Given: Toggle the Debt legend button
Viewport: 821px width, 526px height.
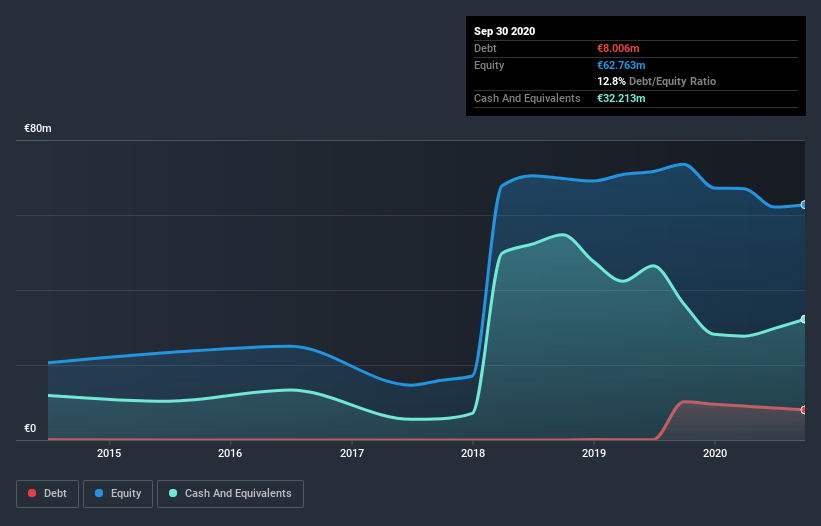Looking at the screenshot, I should (x=47, y=494).
